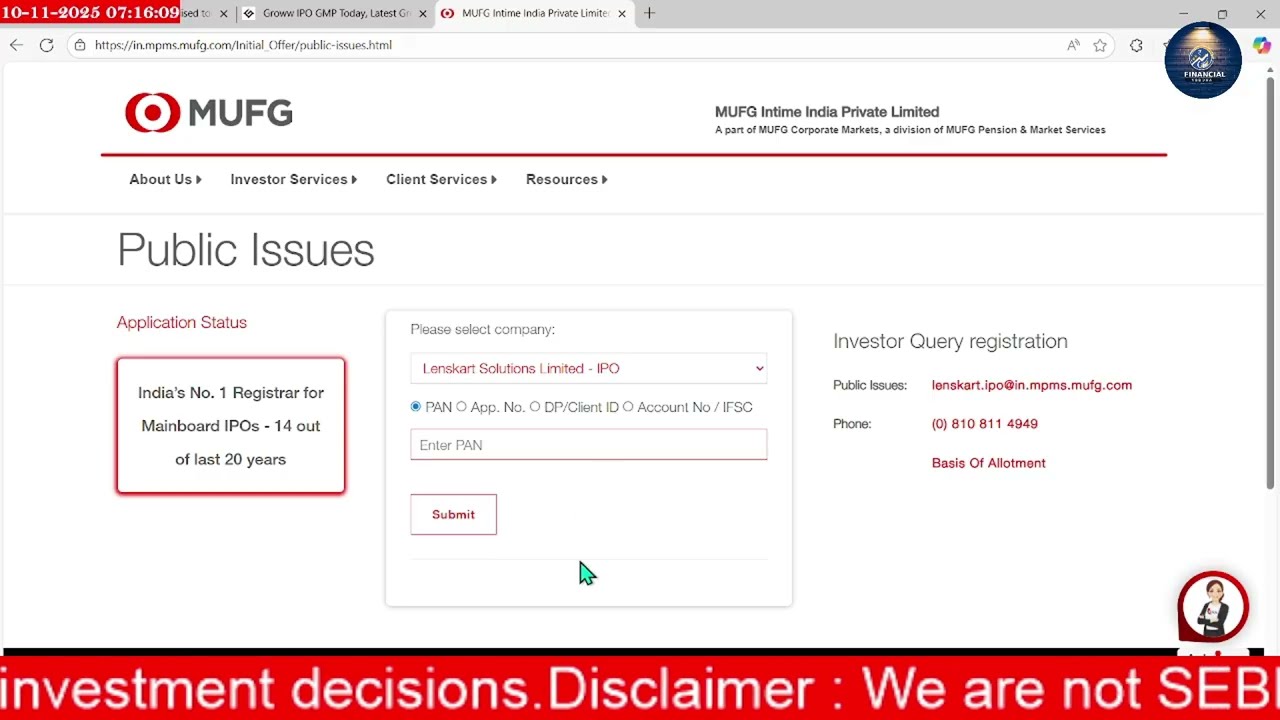The width and height of the screenshot is (1280, 720).
Task: Click the India's No. 1 Registrar box
Action: coord(231,426)
